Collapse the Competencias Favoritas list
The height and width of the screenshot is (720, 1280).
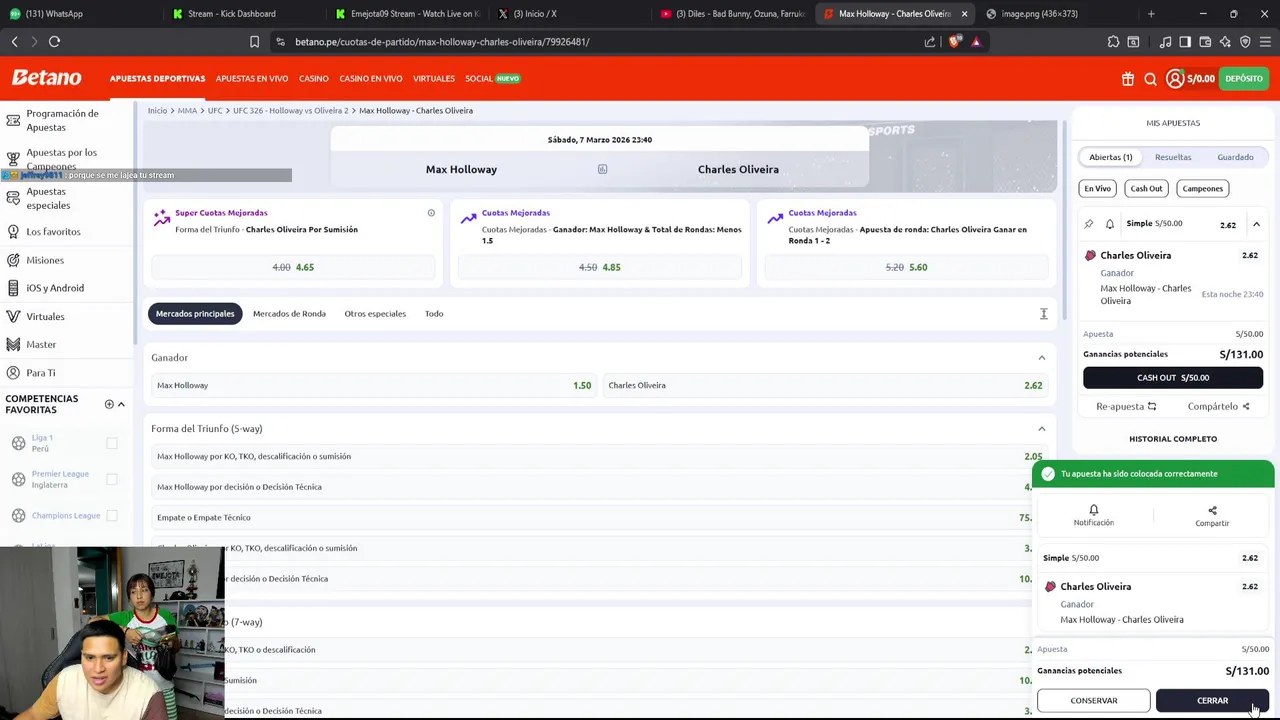pyautogui.click(x=121, y=404)
